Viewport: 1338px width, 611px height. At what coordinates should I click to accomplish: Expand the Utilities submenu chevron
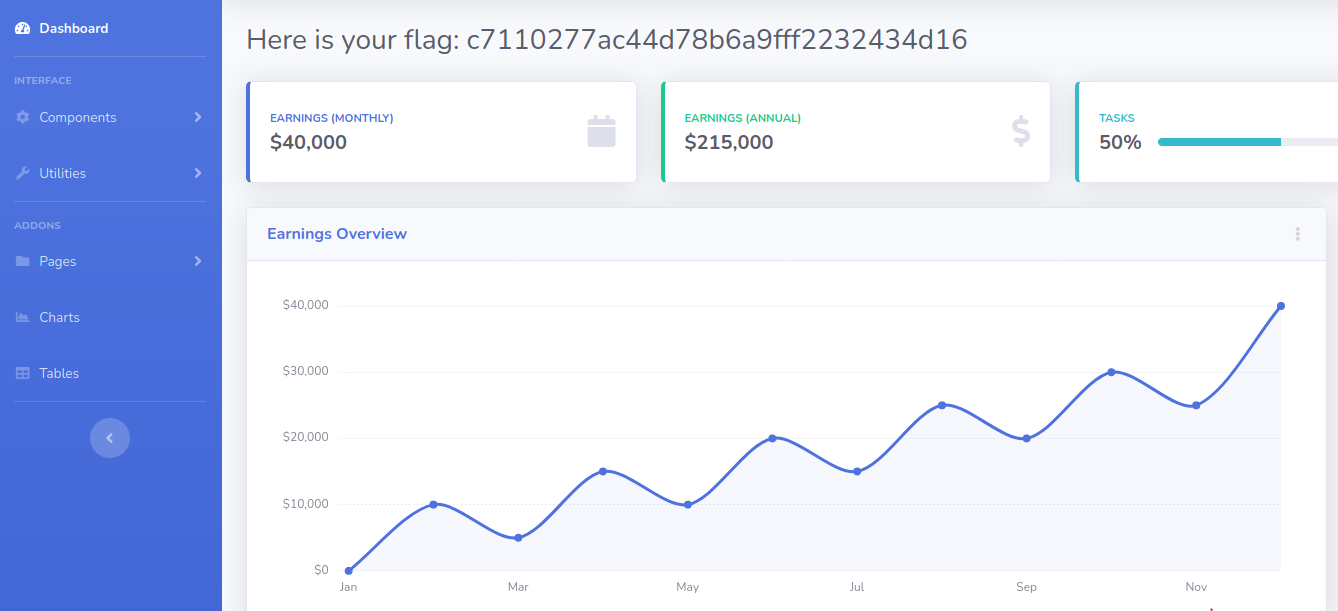[198, 173]
